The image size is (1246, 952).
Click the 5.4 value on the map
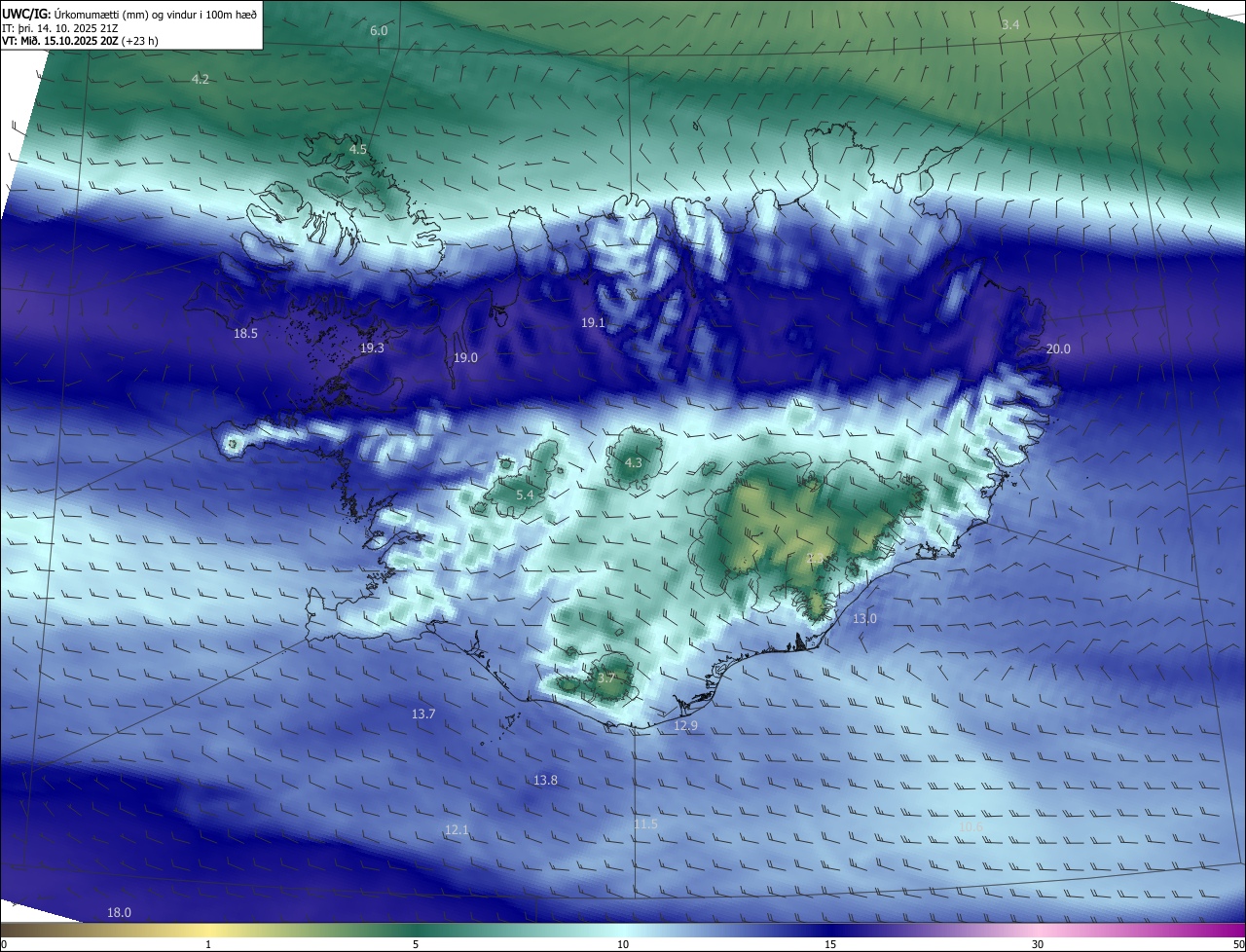[525, 495]
